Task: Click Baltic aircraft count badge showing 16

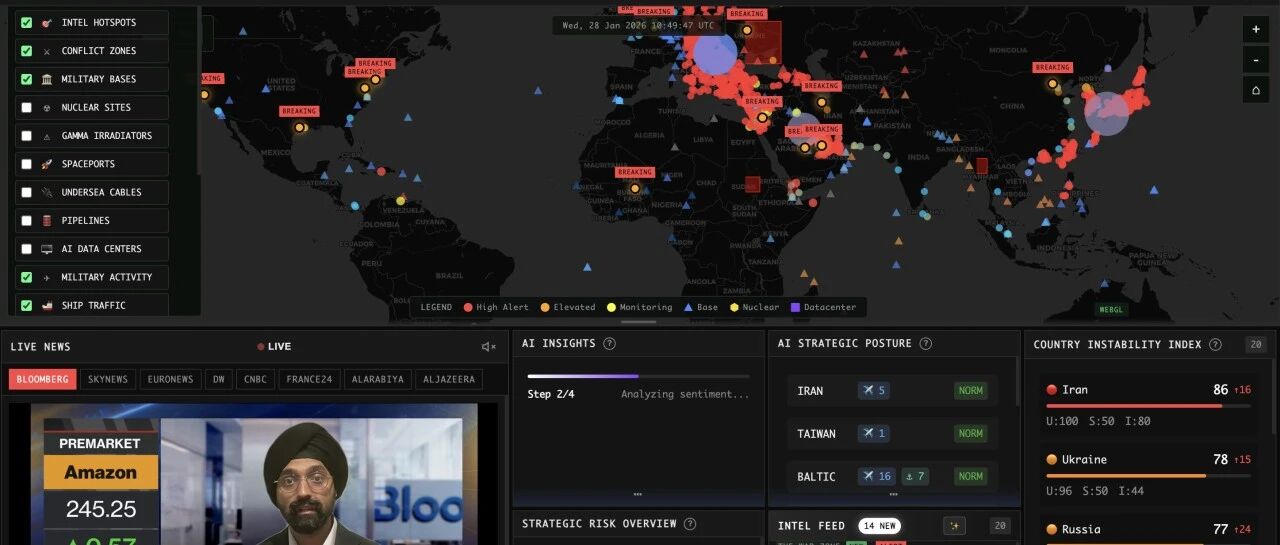Action: 877,477
